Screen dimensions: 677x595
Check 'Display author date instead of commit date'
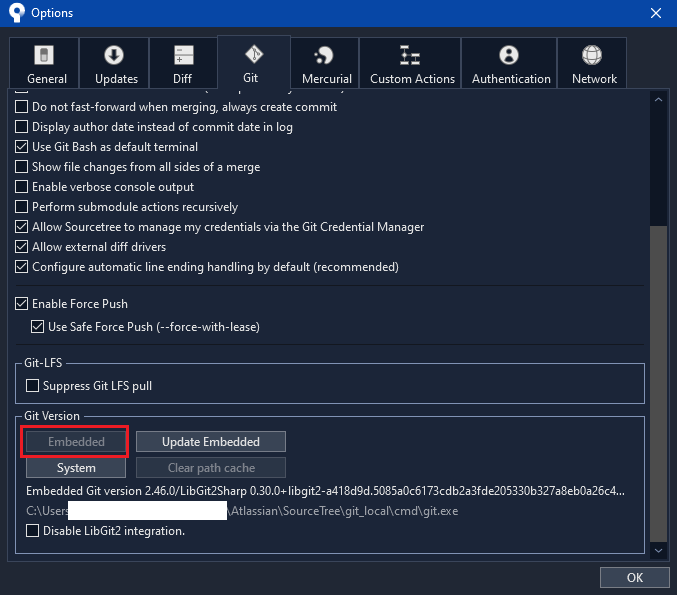point(22,127)
